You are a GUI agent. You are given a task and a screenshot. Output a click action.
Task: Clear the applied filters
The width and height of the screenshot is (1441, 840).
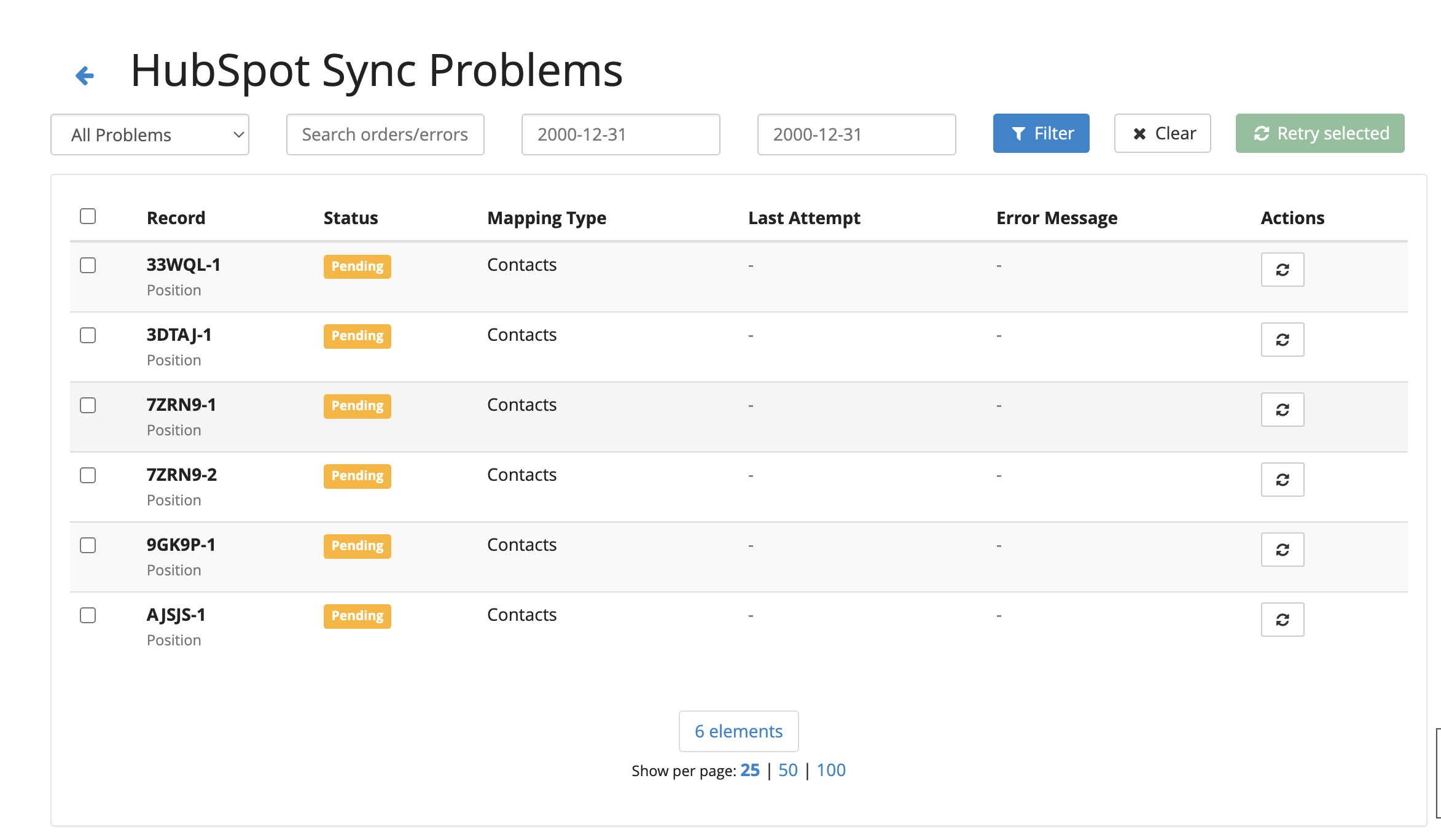[x=1163, y=133]
